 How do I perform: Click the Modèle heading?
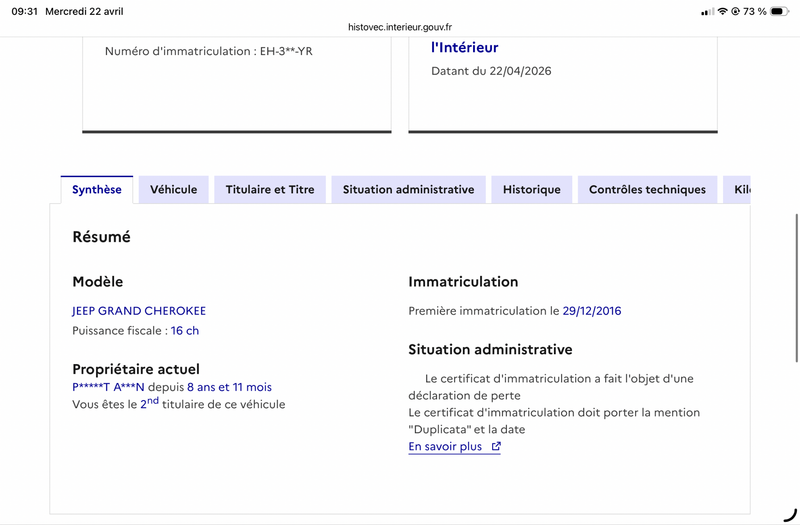97,282
